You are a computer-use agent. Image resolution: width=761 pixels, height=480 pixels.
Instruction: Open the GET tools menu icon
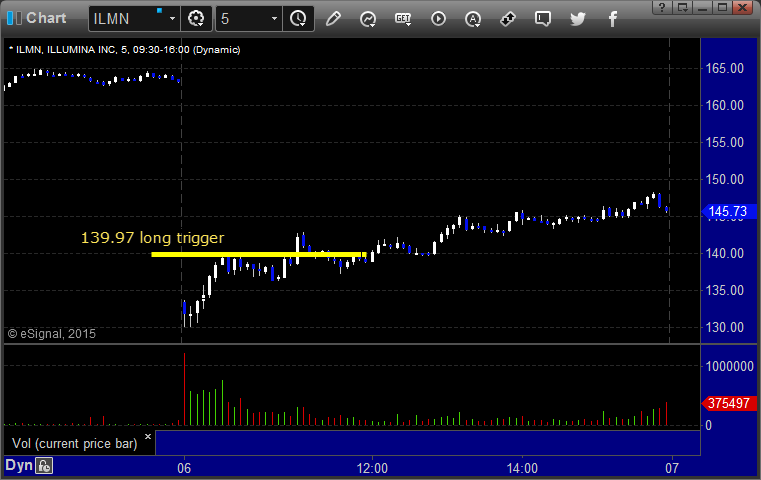click(403, 19)
